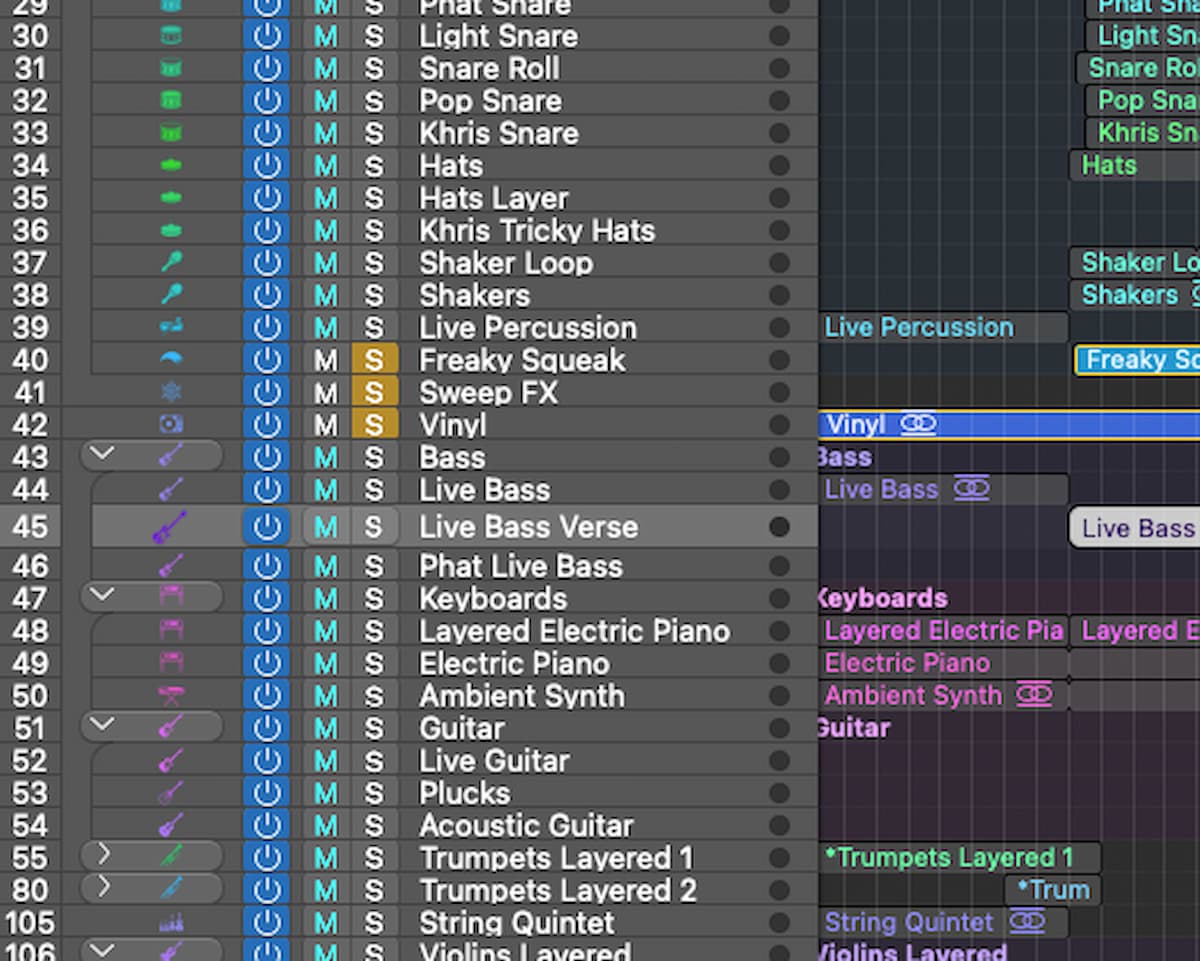Click the Vinyl track icon

171,425
